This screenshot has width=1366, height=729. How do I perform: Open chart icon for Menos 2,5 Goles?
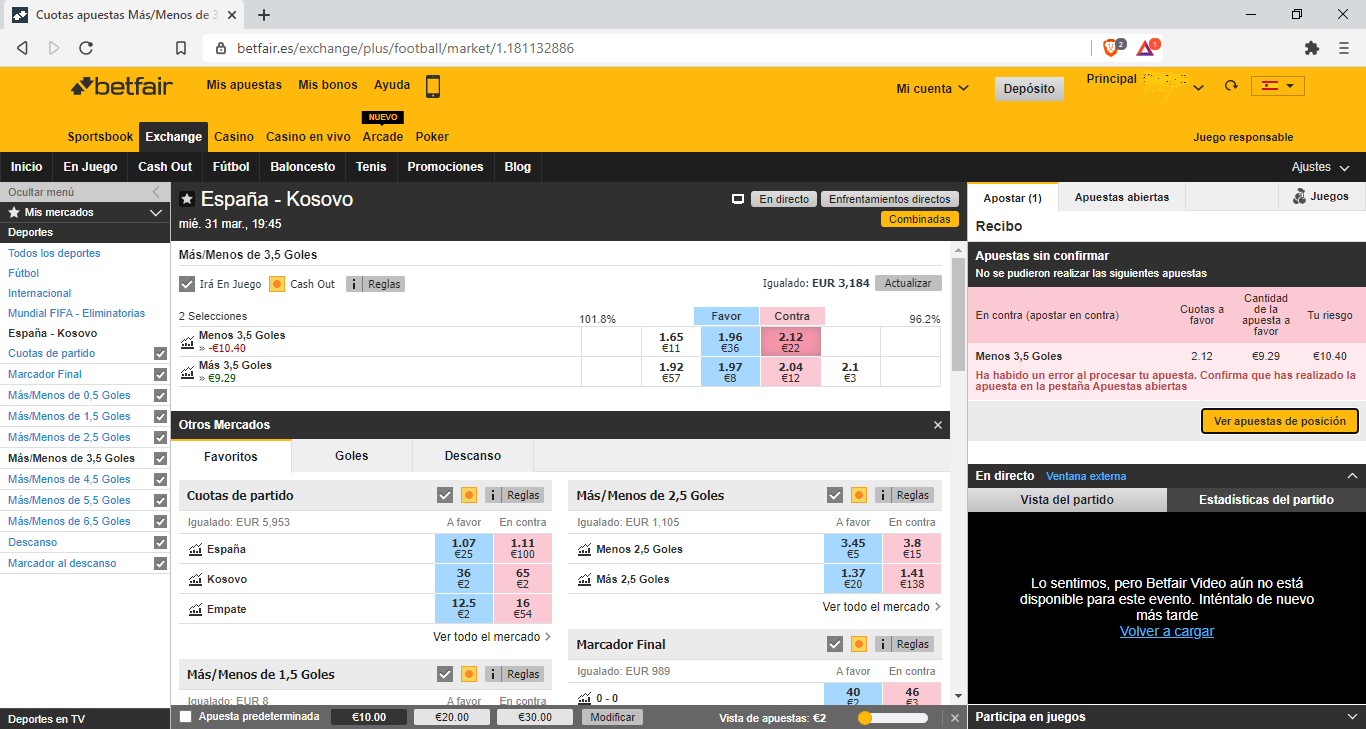click(585, 549)
